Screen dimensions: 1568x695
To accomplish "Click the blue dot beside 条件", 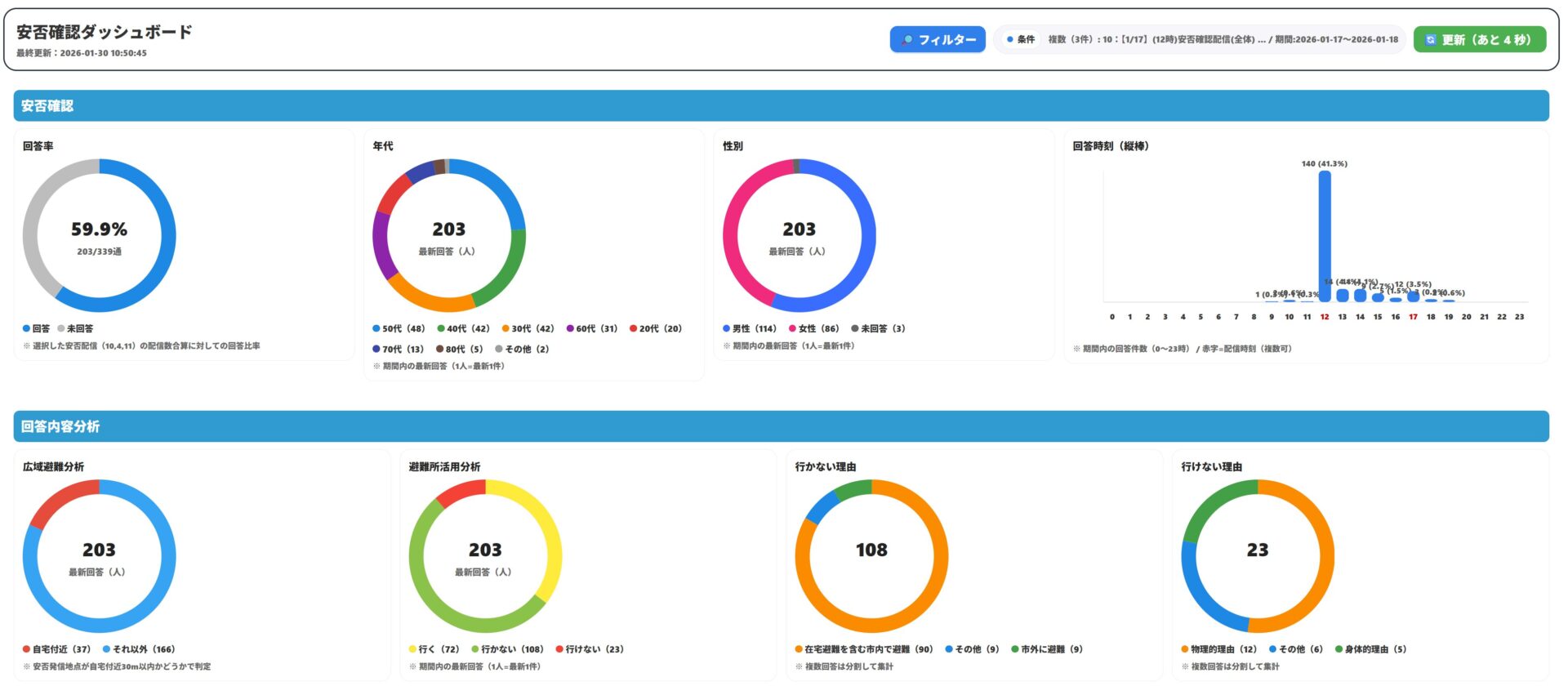I will click(1010, 39).
